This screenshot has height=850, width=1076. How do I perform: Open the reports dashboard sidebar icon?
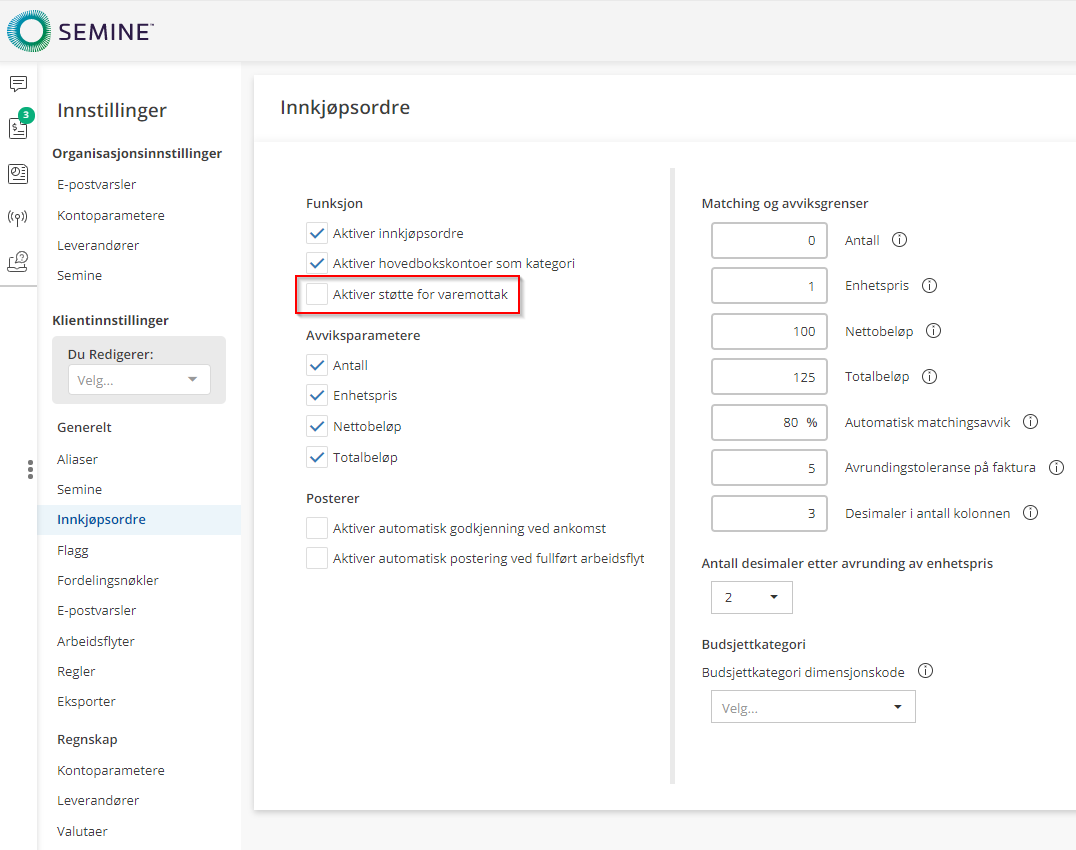click(x=18, y=173)
